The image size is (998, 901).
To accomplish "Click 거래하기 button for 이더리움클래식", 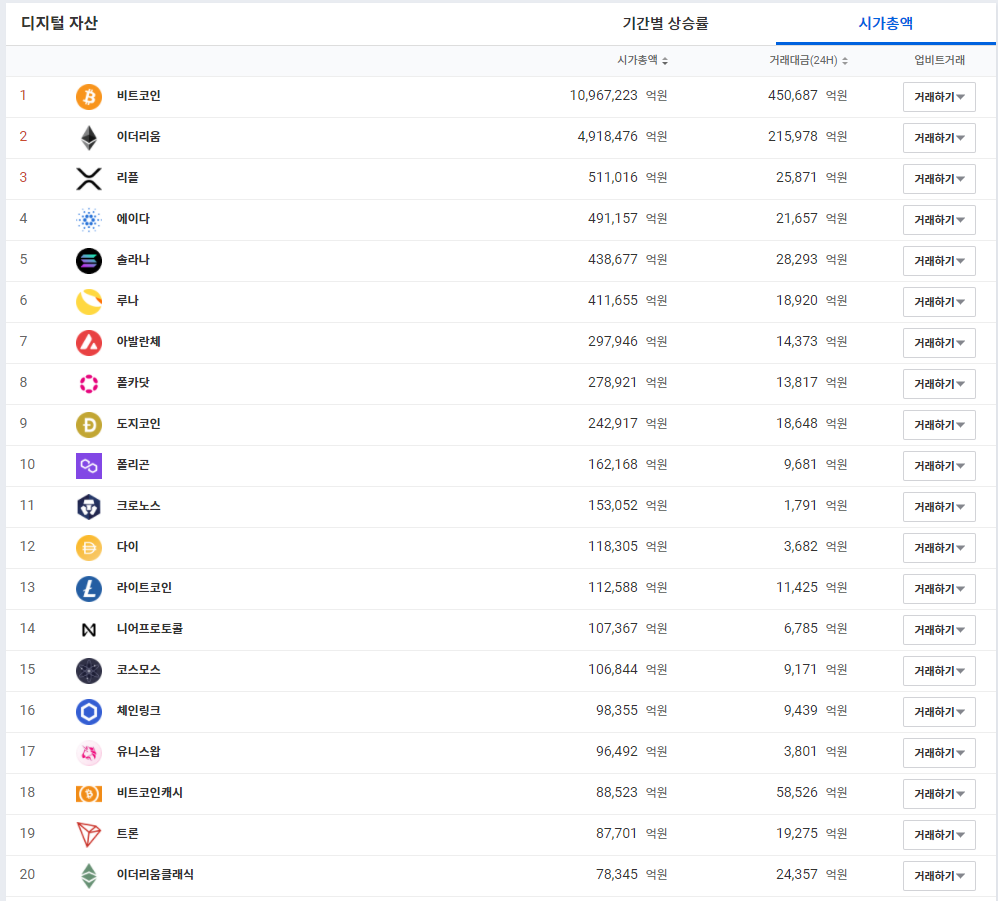I will tap(939, 876).
